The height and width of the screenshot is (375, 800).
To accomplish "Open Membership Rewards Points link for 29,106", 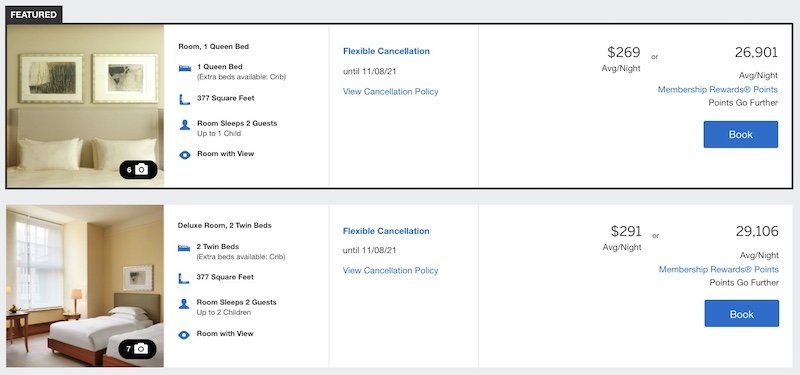I will [x=718, y=269].
